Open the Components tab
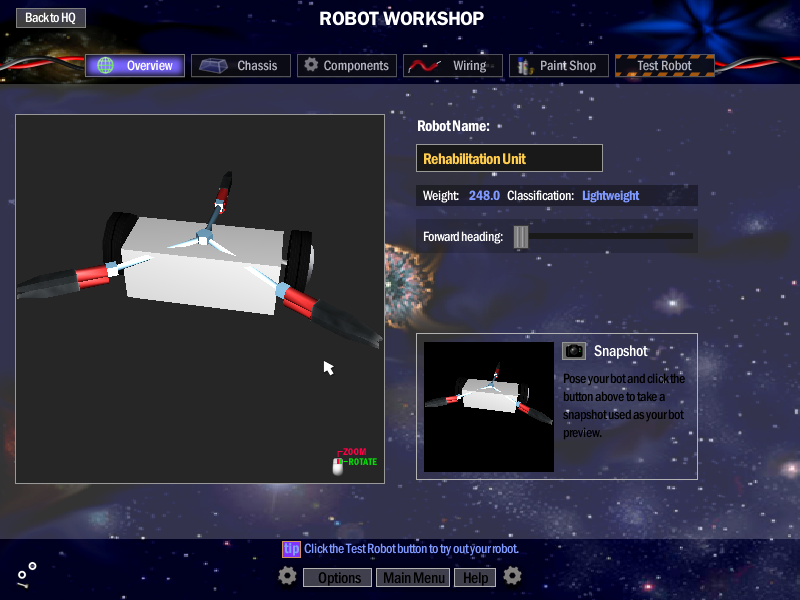Image resolution: width=800 pixels, height=600 pixels. point(347,65)
